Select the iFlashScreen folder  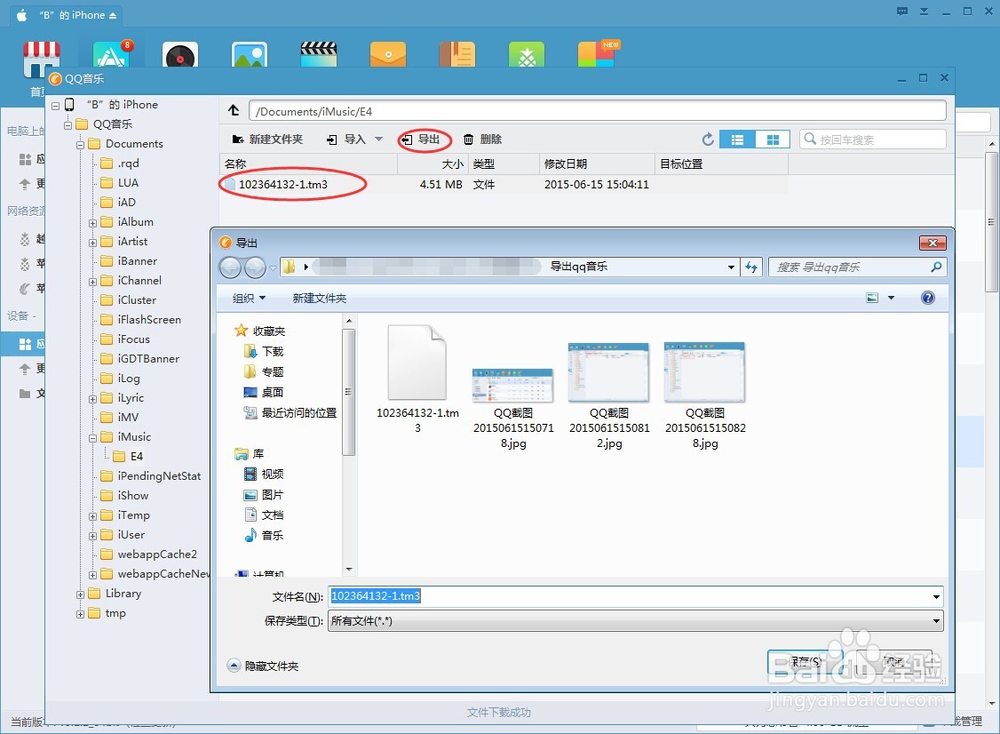pyautogui.click(x=141, y=319)
